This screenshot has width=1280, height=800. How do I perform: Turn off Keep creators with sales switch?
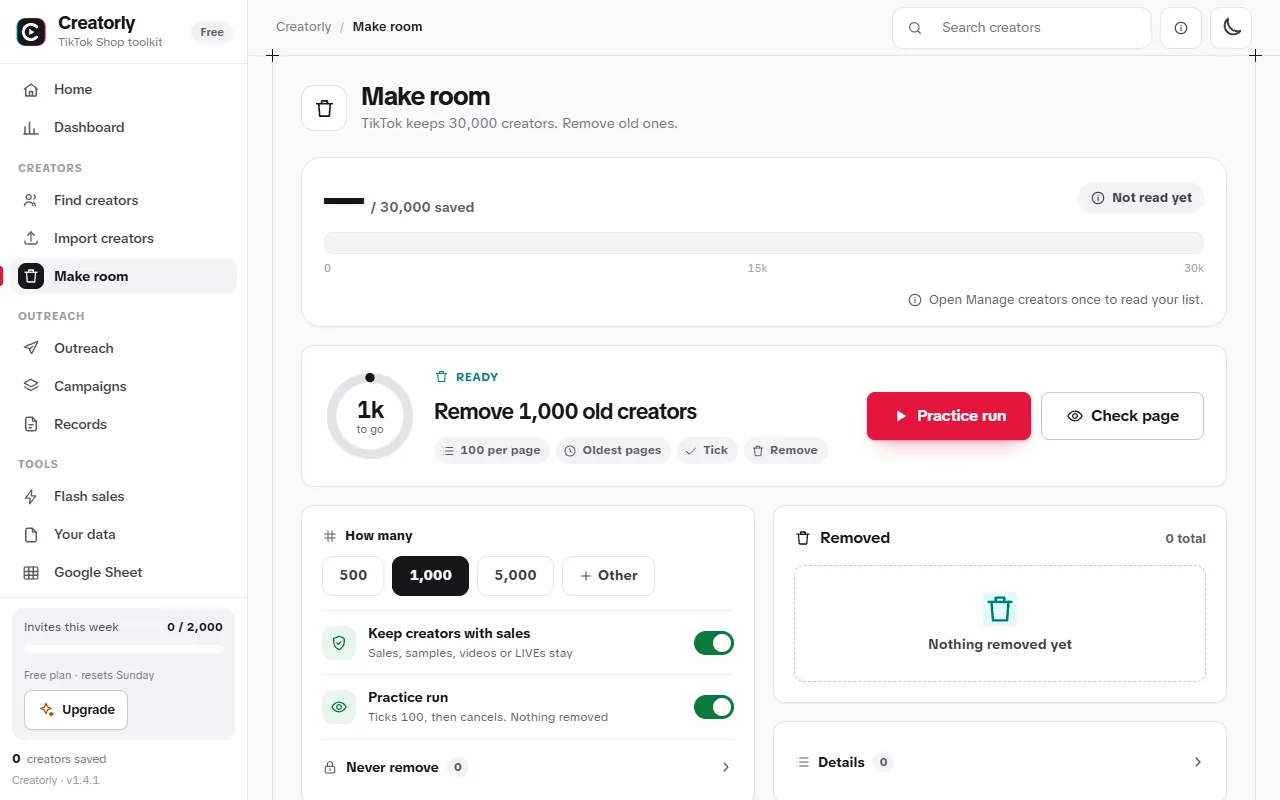point(714,643)
